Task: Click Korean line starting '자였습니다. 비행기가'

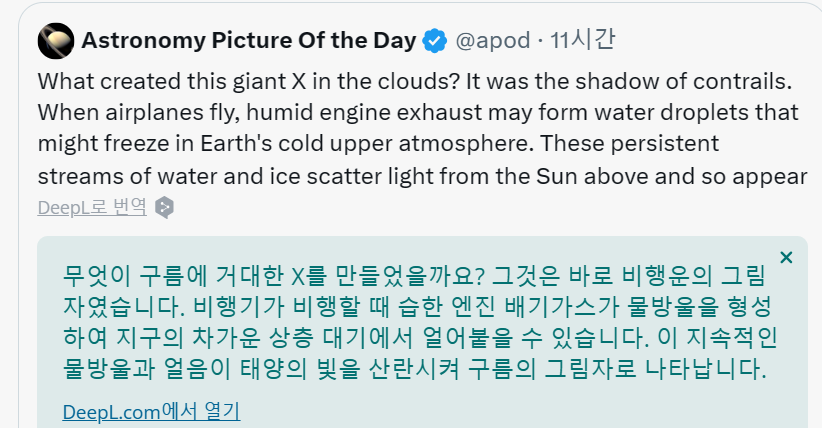Action: [417, 307]
